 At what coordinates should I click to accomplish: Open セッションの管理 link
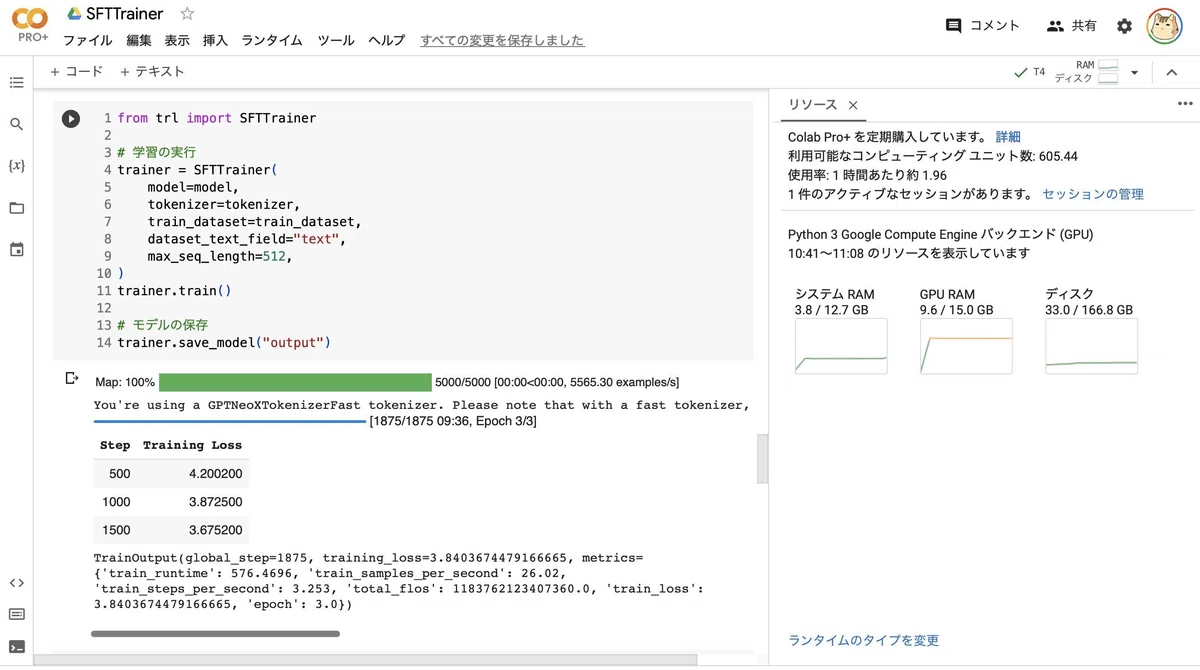(x=1093, y=194)
